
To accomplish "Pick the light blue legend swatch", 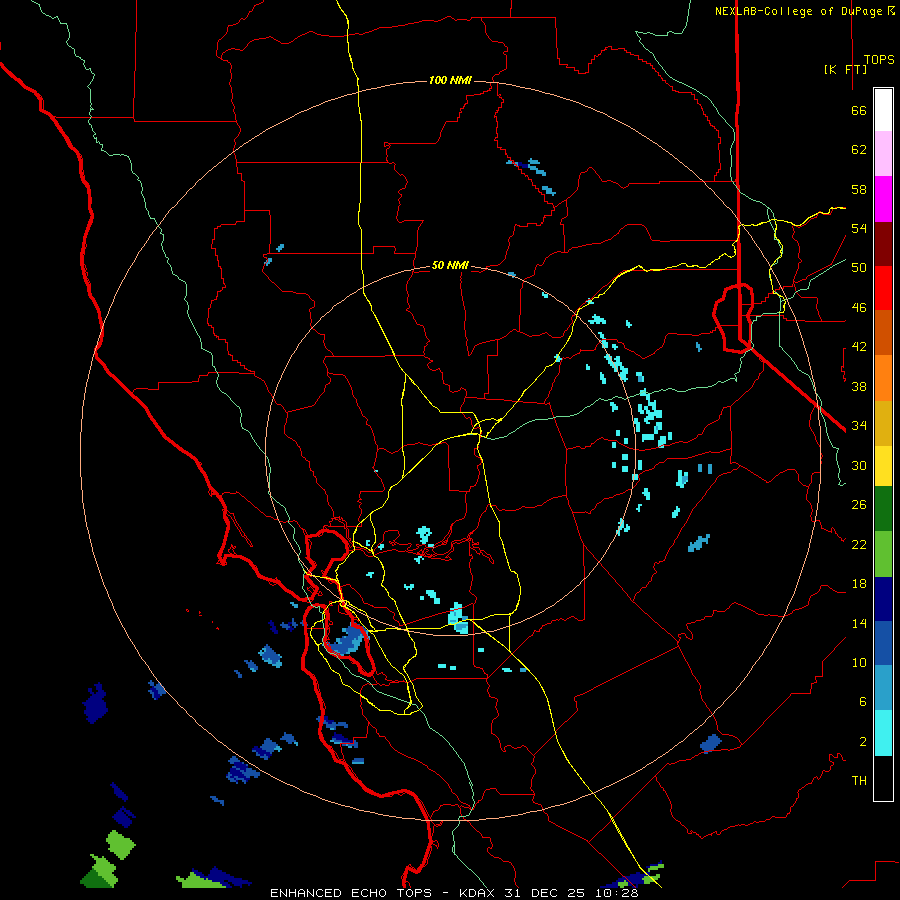I will click(x=883, y=688).
